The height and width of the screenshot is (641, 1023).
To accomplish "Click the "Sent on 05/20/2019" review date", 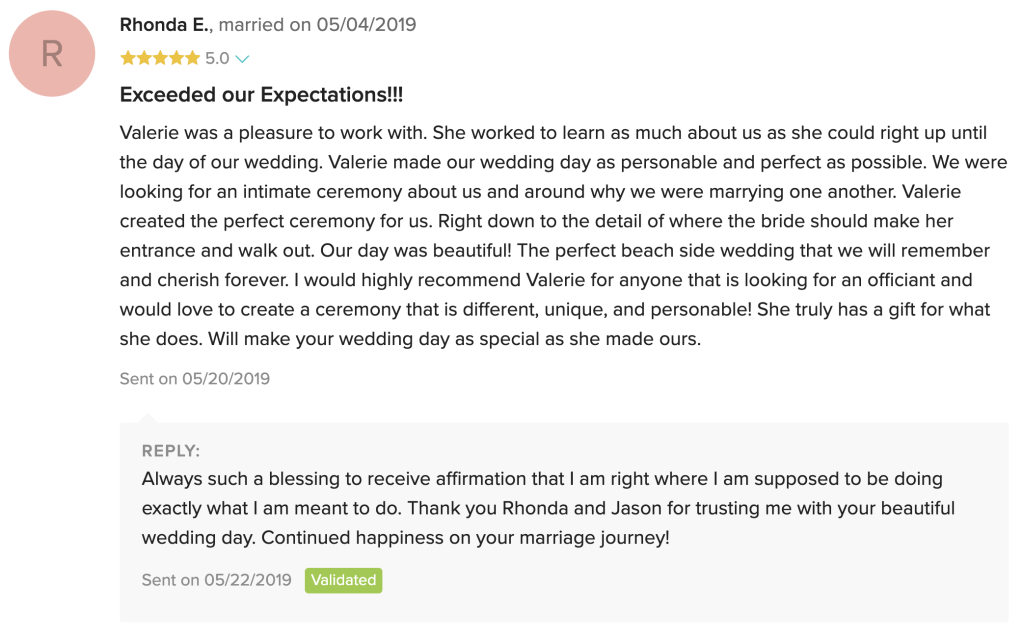I will pos(195,379).
